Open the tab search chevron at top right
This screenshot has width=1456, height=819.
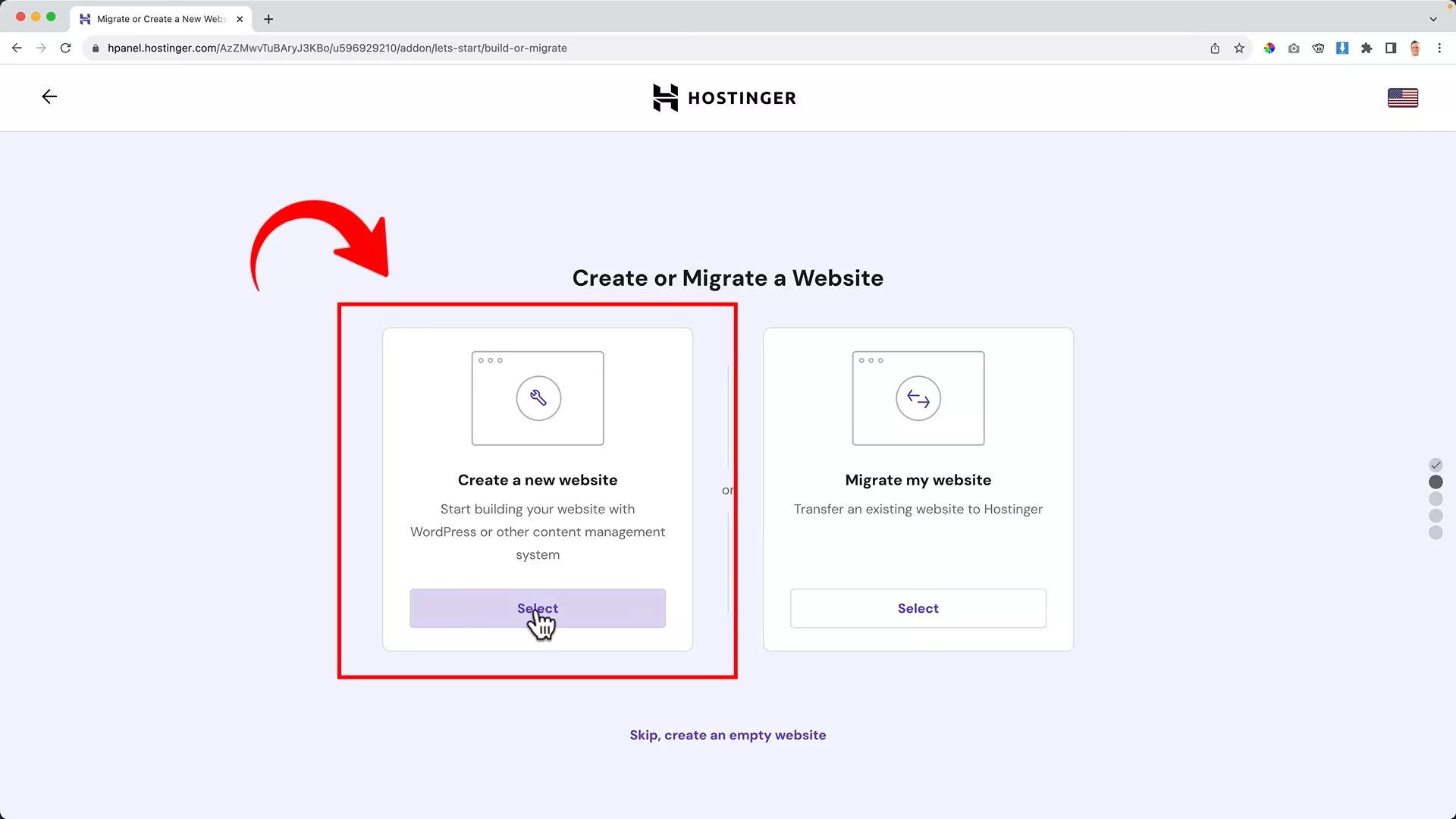tap(1433, 19)
